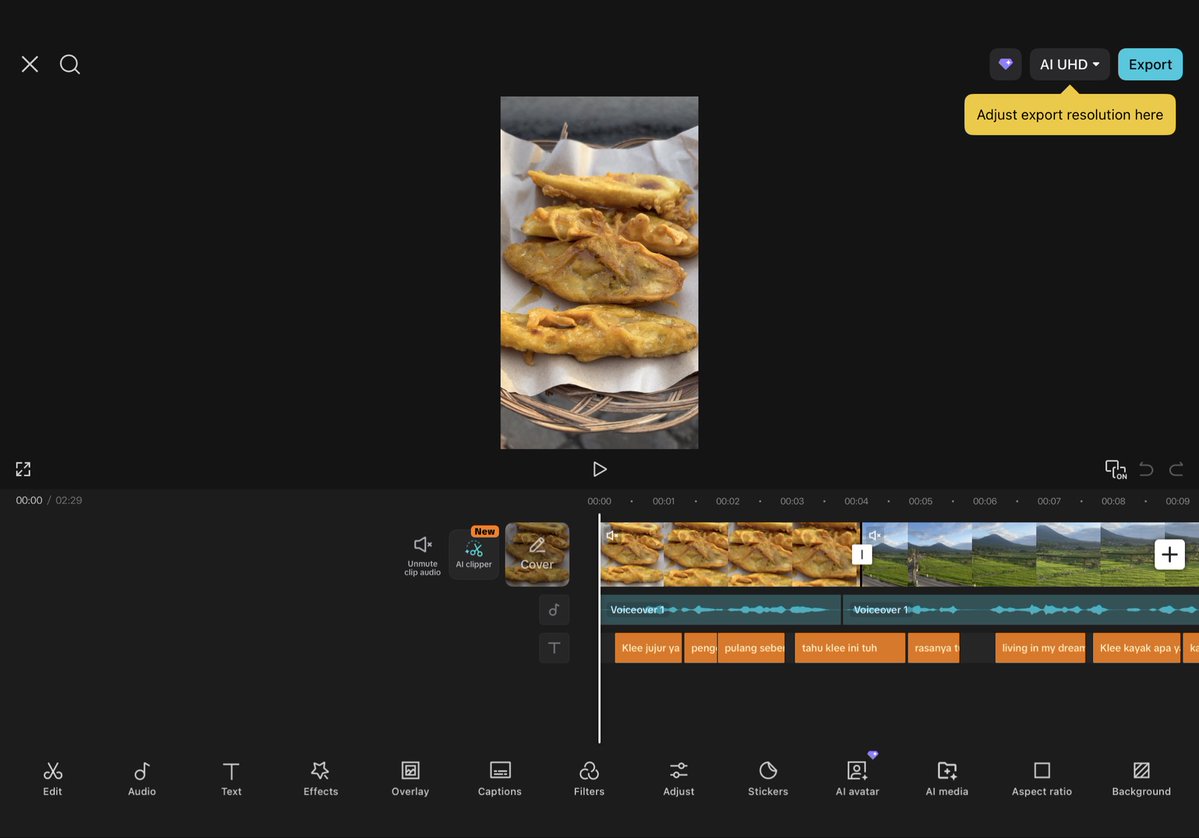This screenshot has width=1199, height=838.
Task: Open the Filters tool
Action: 589,779
